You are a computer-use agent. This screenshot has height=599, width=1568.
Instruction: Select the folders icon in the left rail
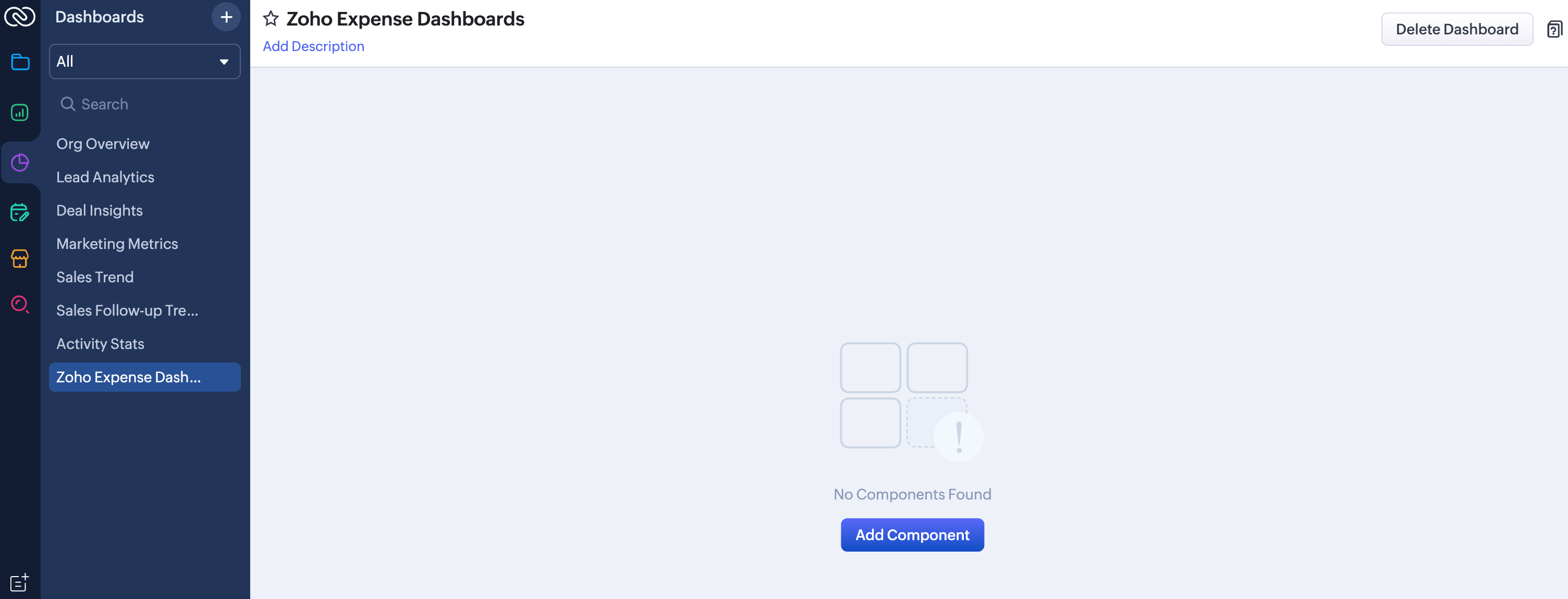[20, 61]
